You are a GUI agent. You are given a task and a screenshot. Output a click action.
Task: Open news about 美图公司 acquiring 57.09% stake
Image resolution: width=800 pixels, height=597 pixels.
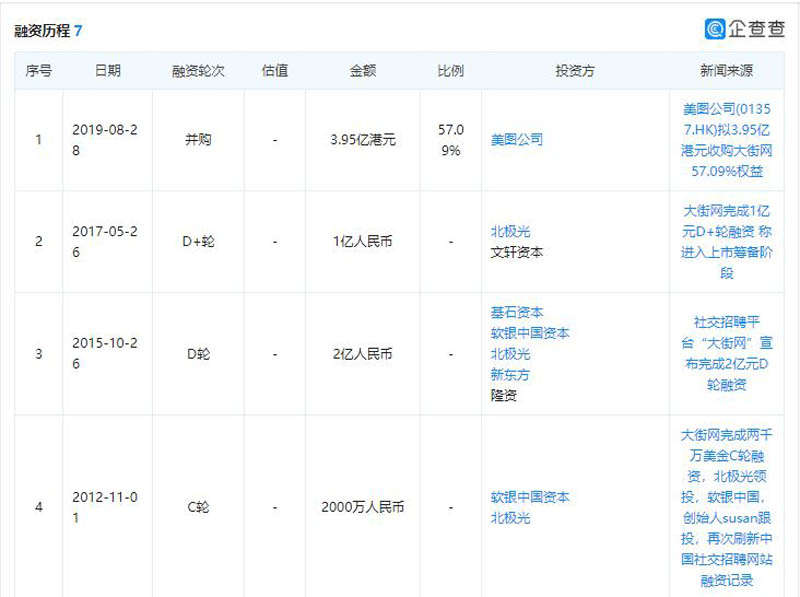pos(727,139)
